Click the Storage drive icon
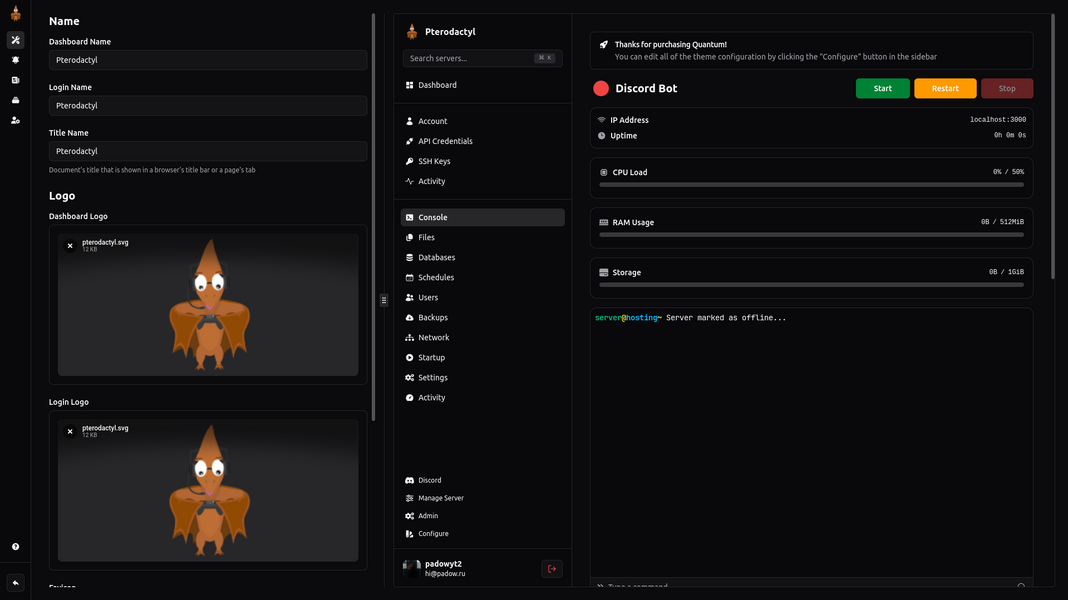This screenshot has width=1068, height=600. pos(603,272)
